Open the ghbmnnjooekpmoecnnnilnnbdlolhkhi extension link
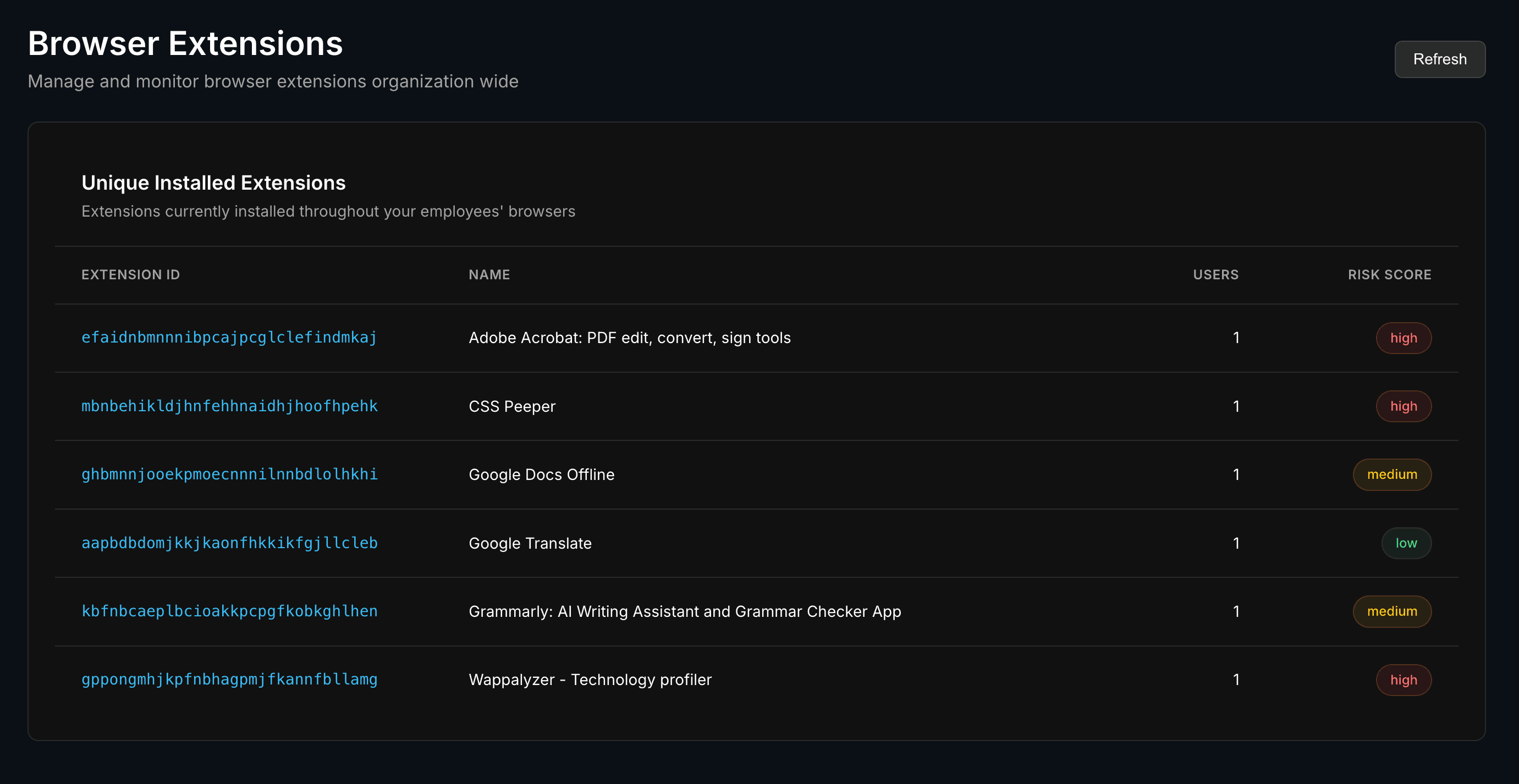Viewport: 1519px width, 784px height. (229, 474)
